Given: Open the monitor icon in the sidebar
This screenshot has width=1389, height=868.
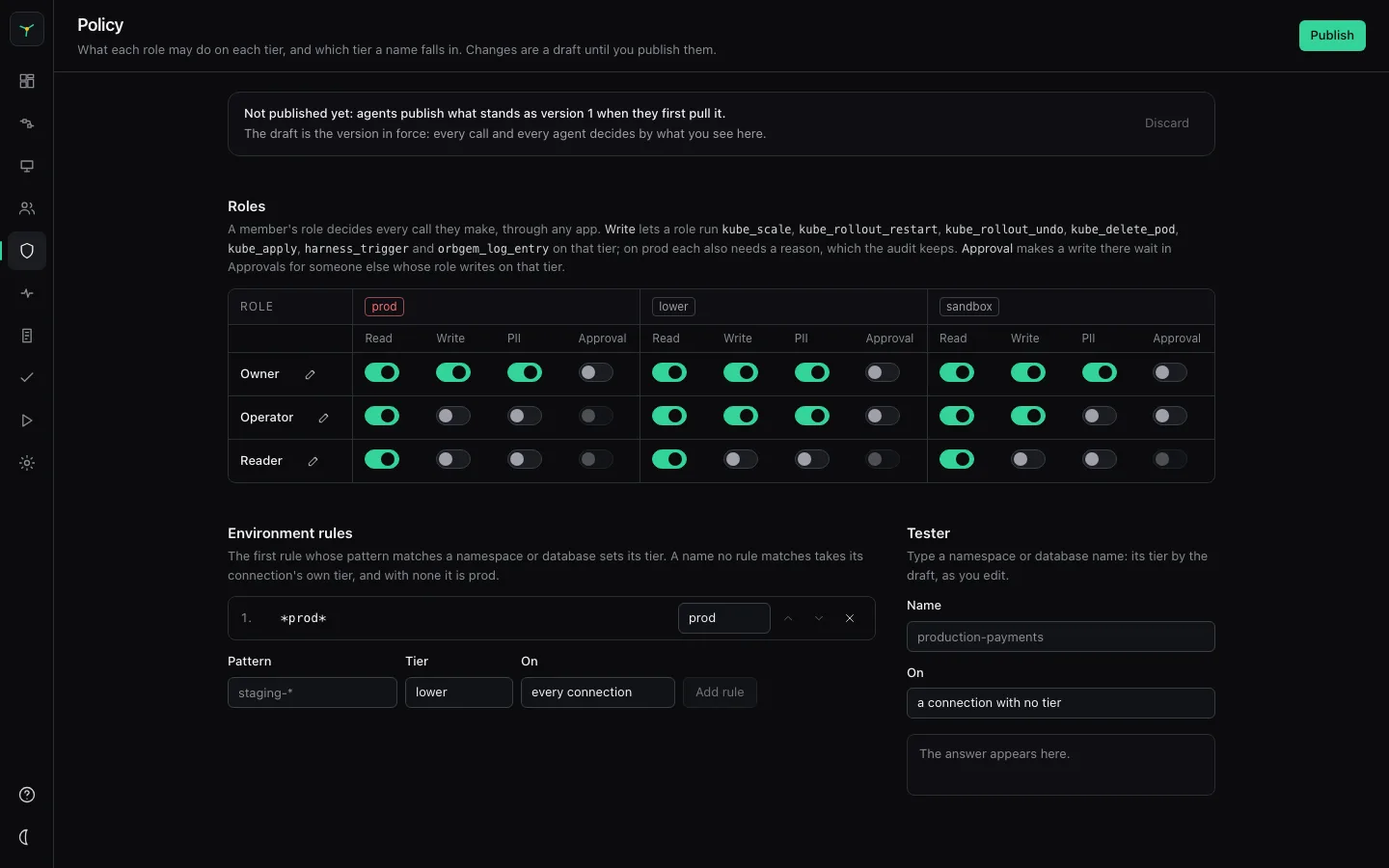Looking at the screenshot, I should pyautogui.click(x=27, y=166).
